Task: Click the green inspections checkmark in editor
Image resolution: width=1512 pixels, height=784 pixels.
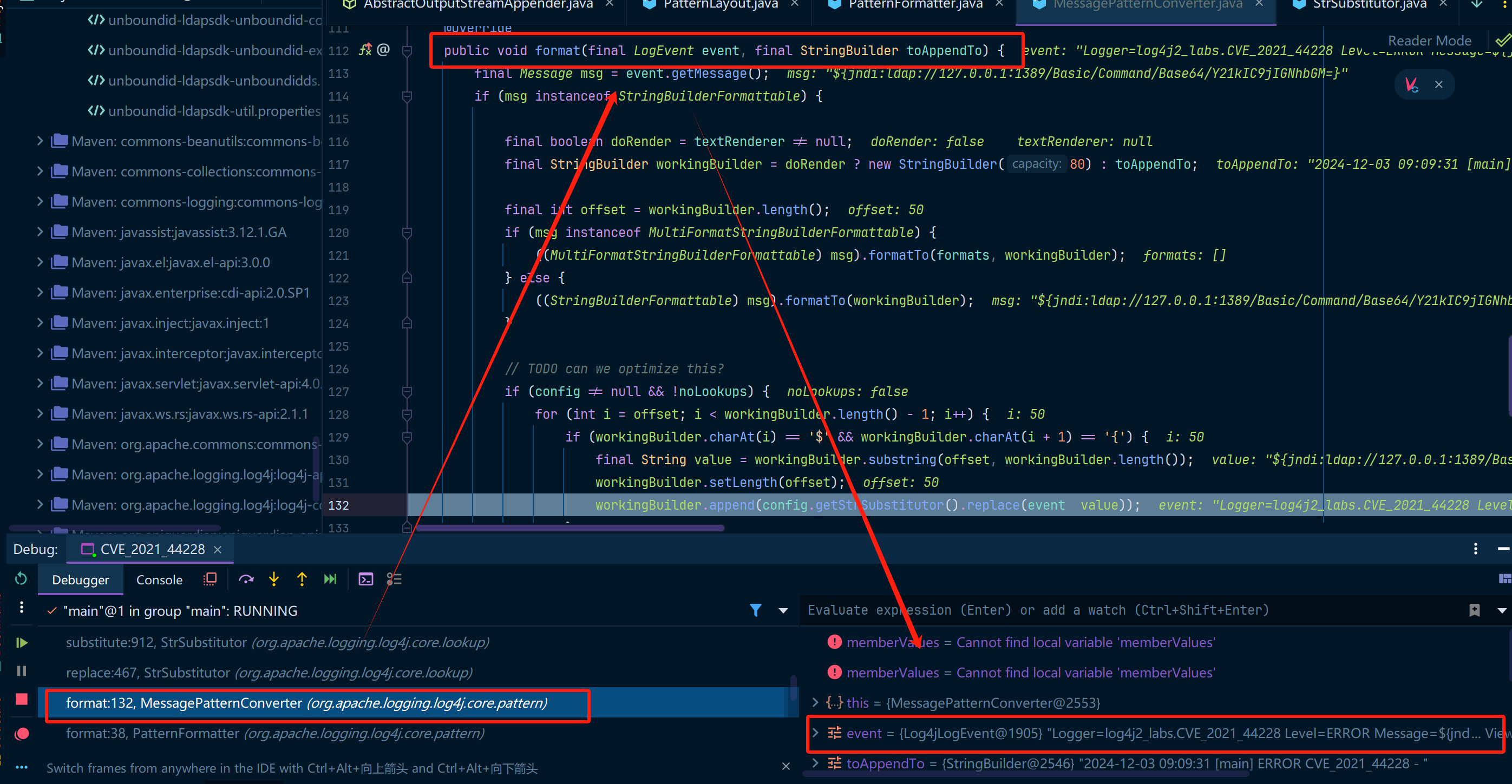Action: (x=1503, y=41)
